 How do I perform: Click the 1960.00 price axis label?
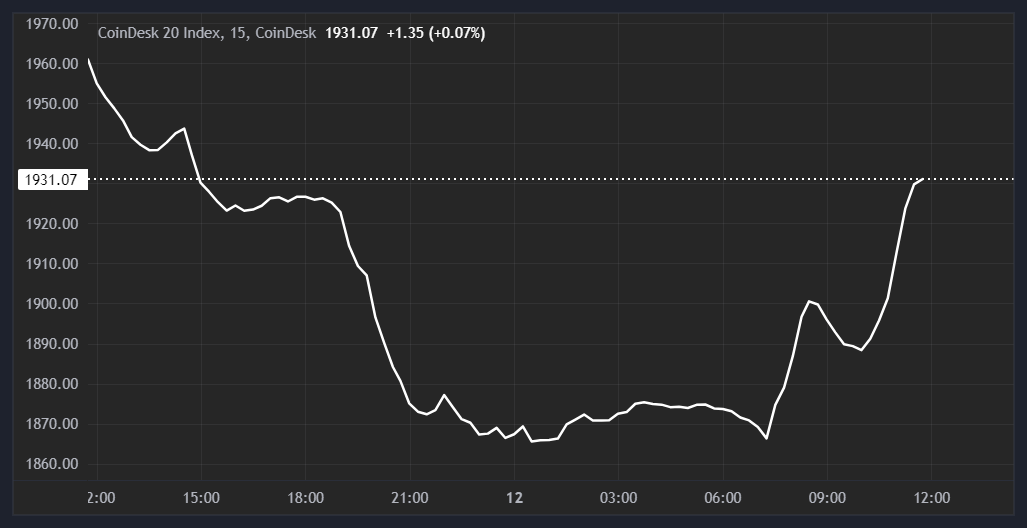click(52, 64)
